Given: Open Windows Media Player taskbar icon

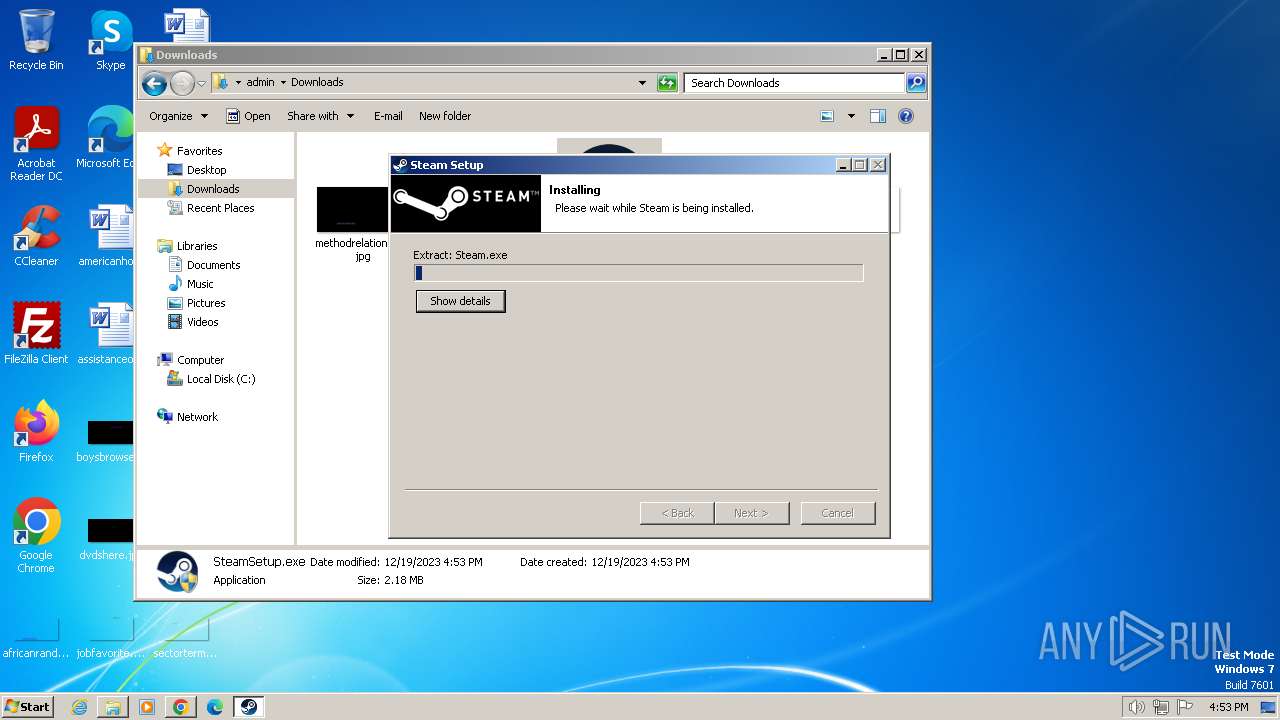Looking at the screenshot, I should click(147, 707).
